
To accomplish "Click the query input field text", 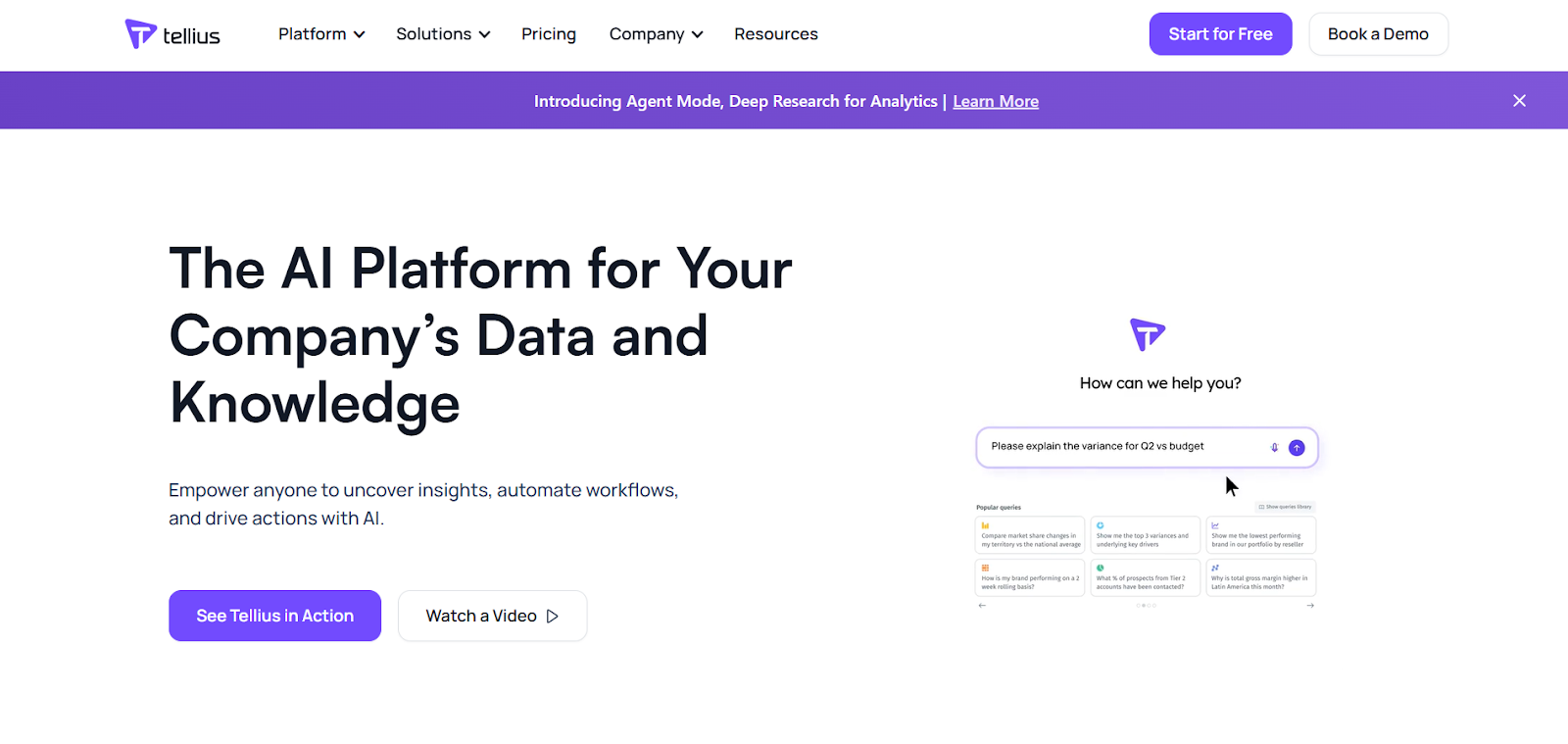I will (1098, 447).
